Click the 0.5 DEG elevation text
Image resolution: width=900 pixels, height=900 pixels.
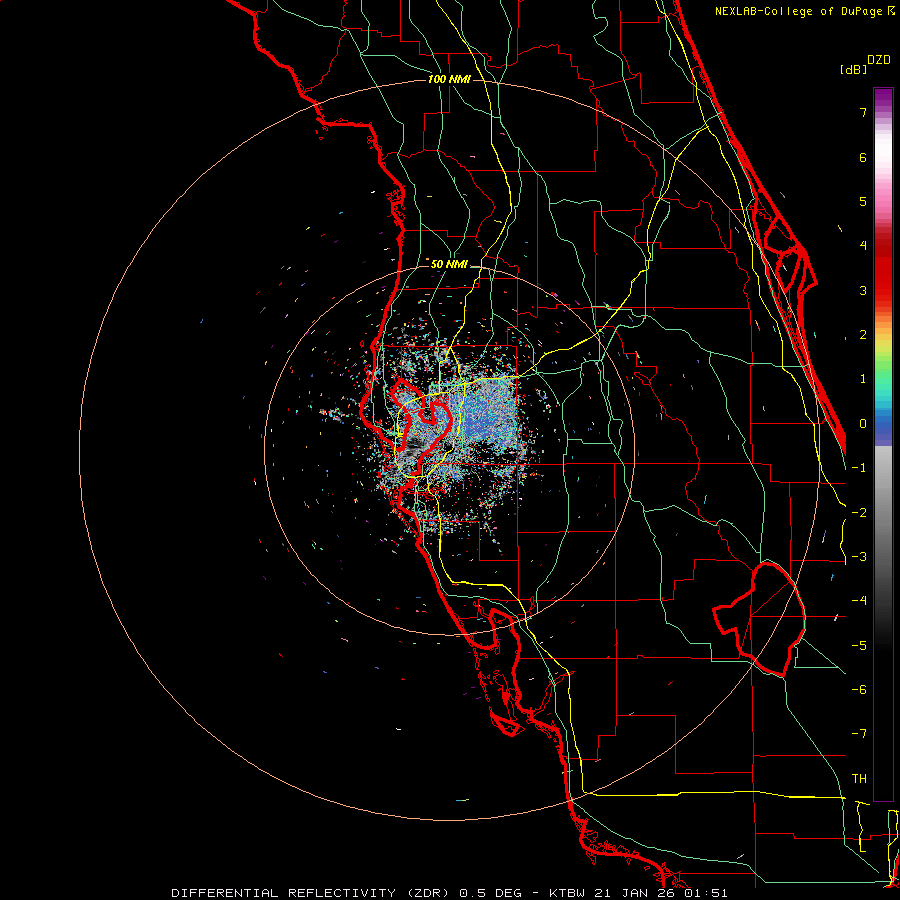(490, 893)
